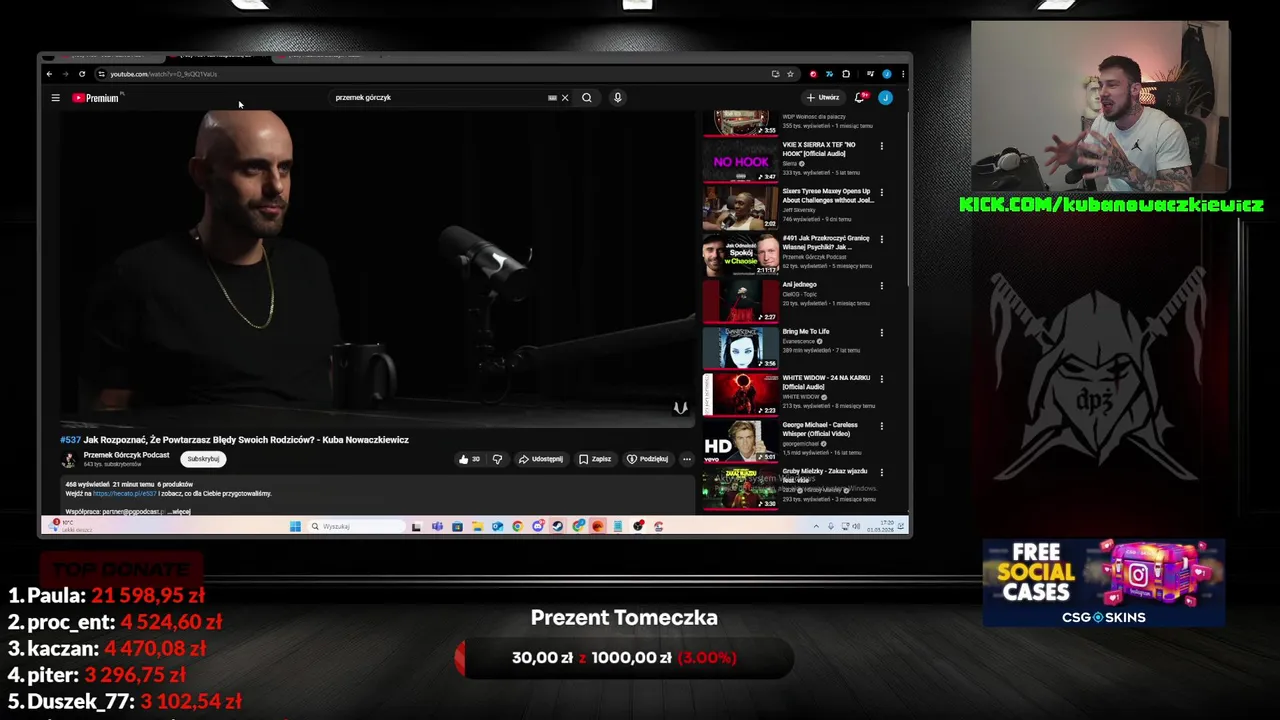
Task: Open the YouTube account avatar menu
Action: 885,98
